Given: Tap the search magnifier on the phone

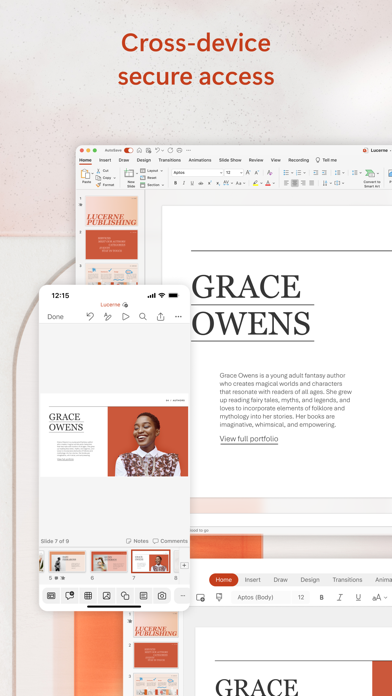Looking at the screenshot, I should click(x=143, y=316).
